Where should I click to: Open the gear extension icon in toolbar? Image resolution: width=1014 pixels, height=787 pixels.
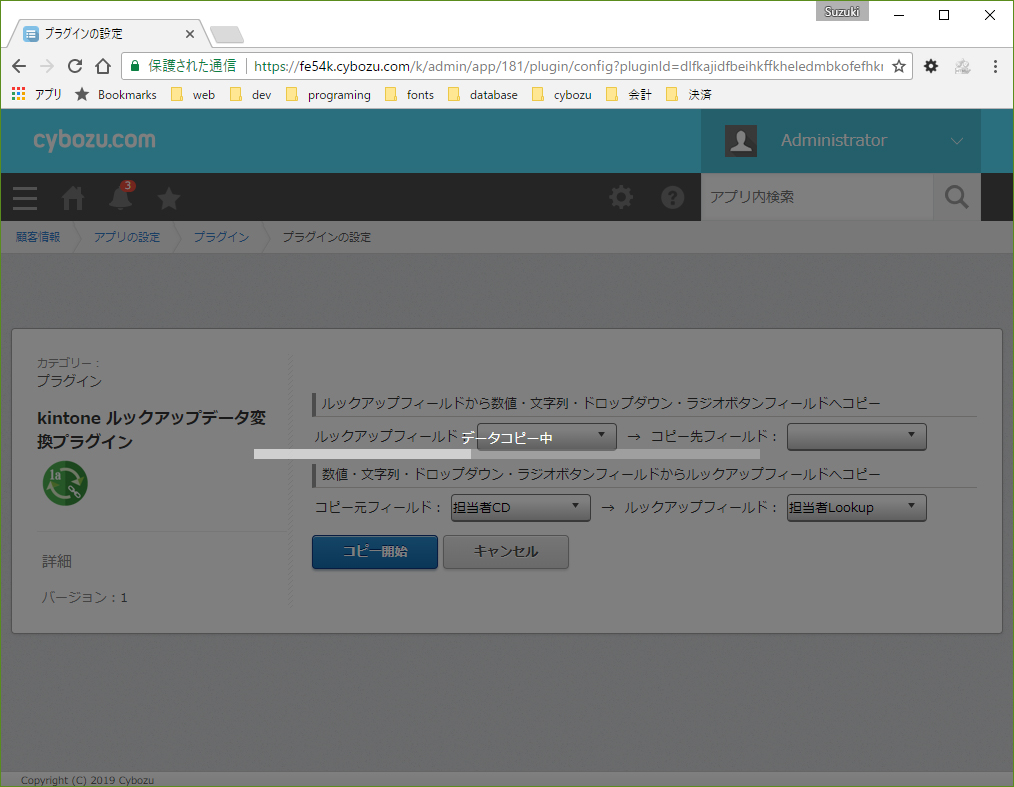(x=931, y=66)
